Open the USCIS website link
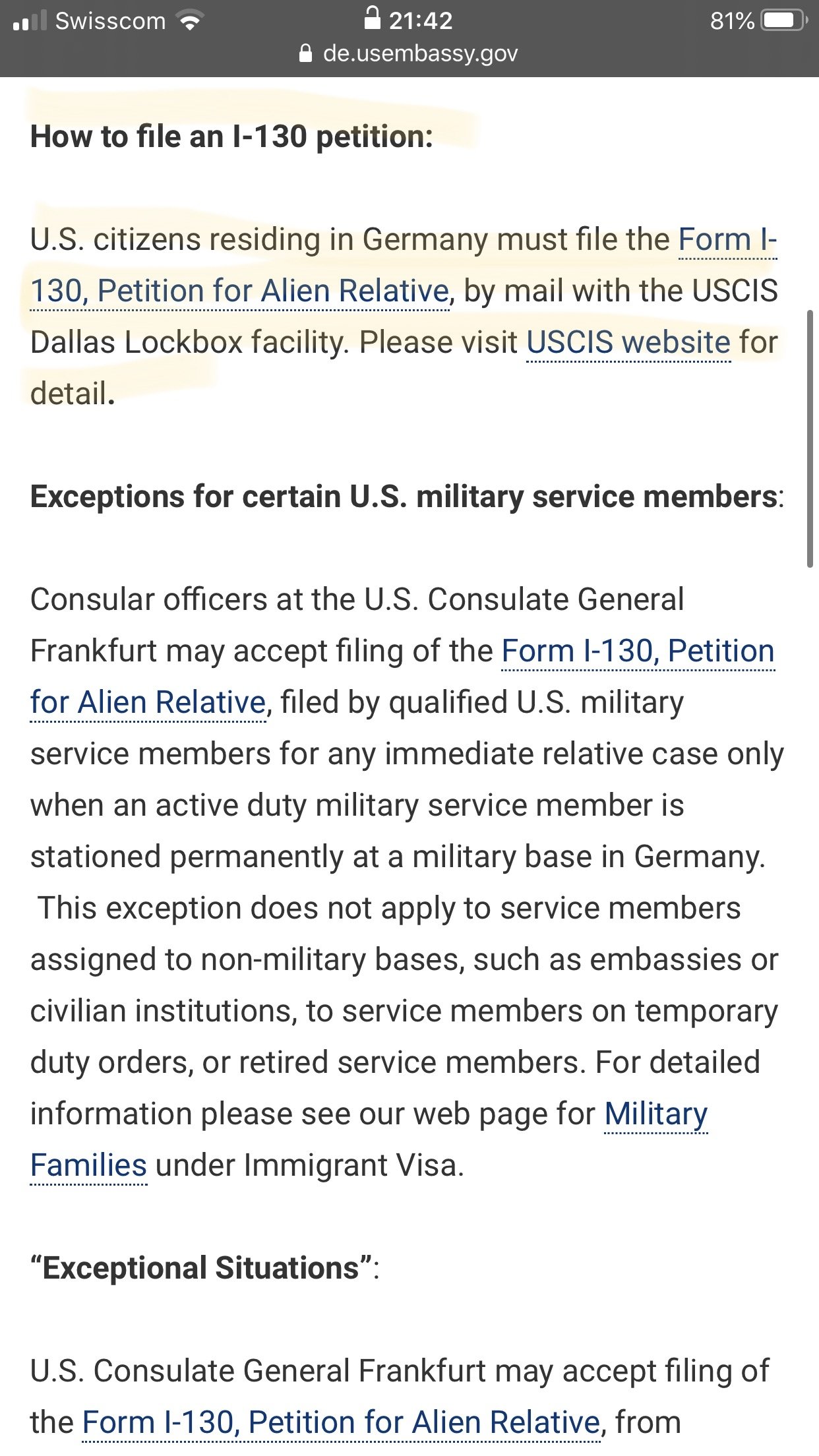 [628, 343]
